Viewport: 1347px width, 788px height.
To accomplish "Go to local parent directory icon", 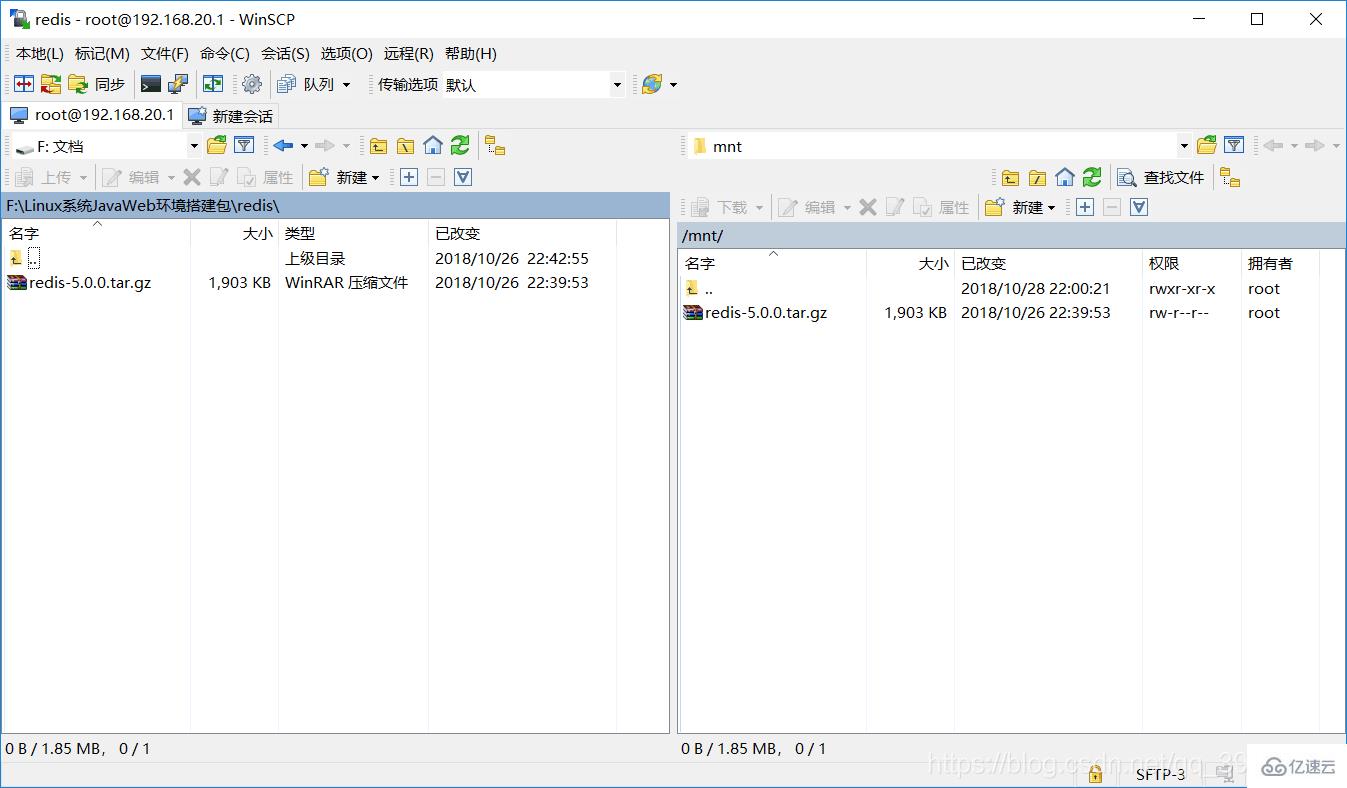I will click(x=378, y=146).
